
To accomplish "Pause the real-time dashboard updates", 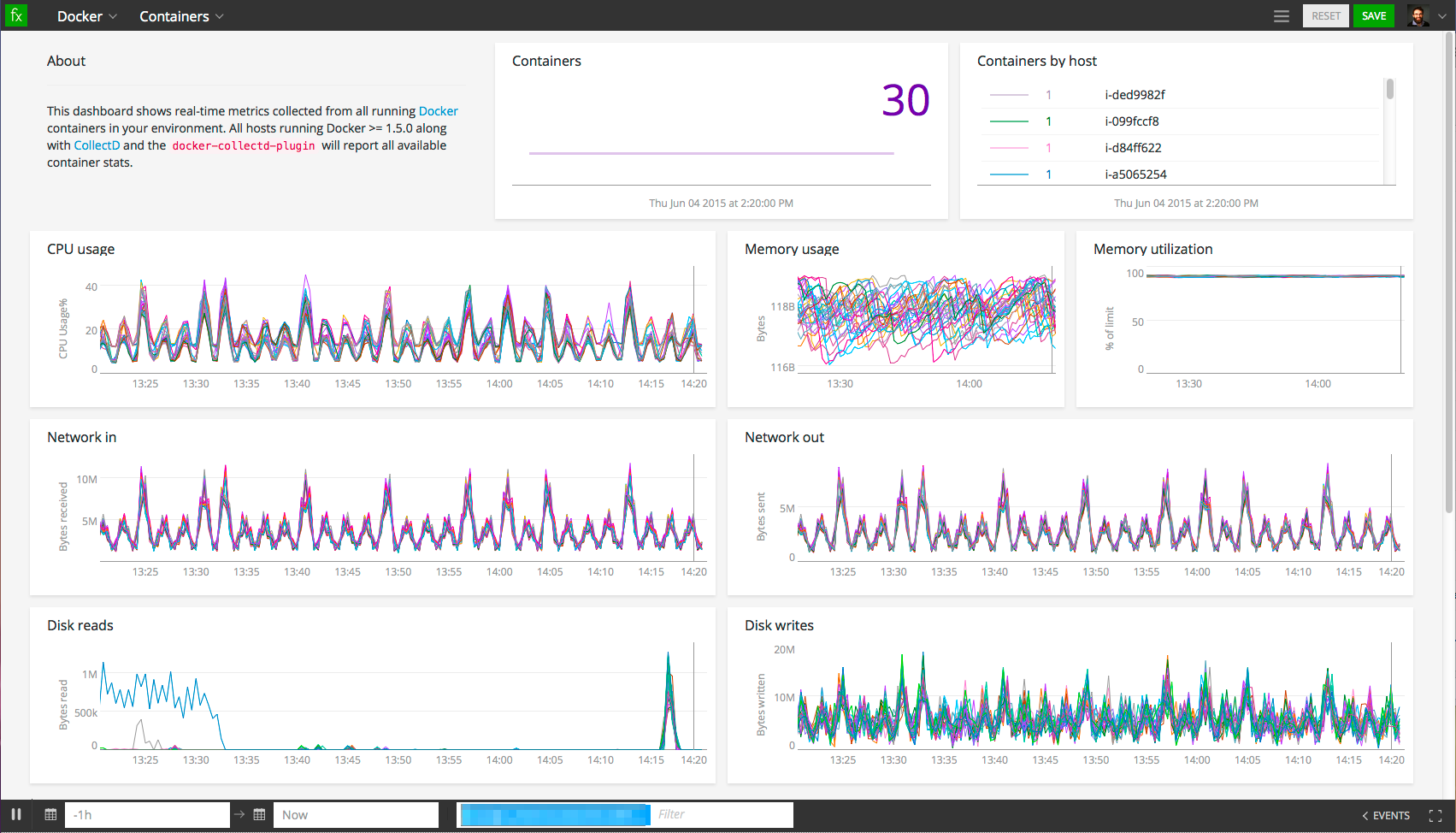I will point(16,814).
